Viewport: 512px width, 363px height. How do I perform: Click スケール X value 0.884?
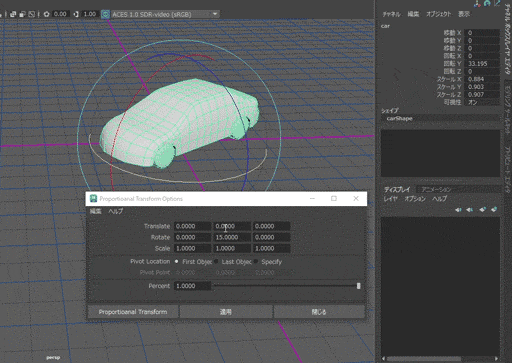482,79
